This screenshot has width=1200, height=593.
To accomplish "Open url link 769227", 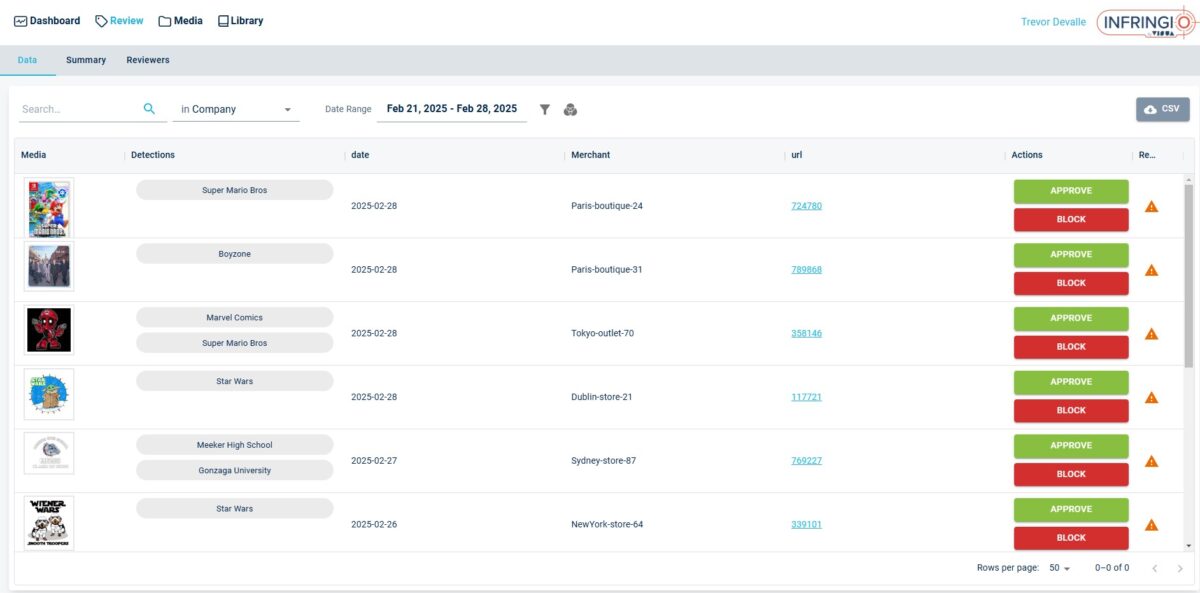I will [x=806, y=461].
